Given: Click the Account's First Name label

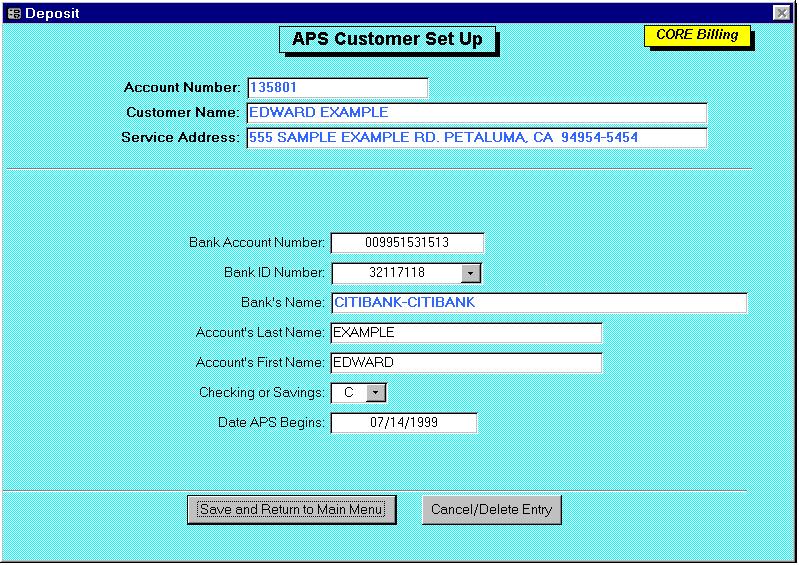Looking at the screenshot, I should (260, 363).
